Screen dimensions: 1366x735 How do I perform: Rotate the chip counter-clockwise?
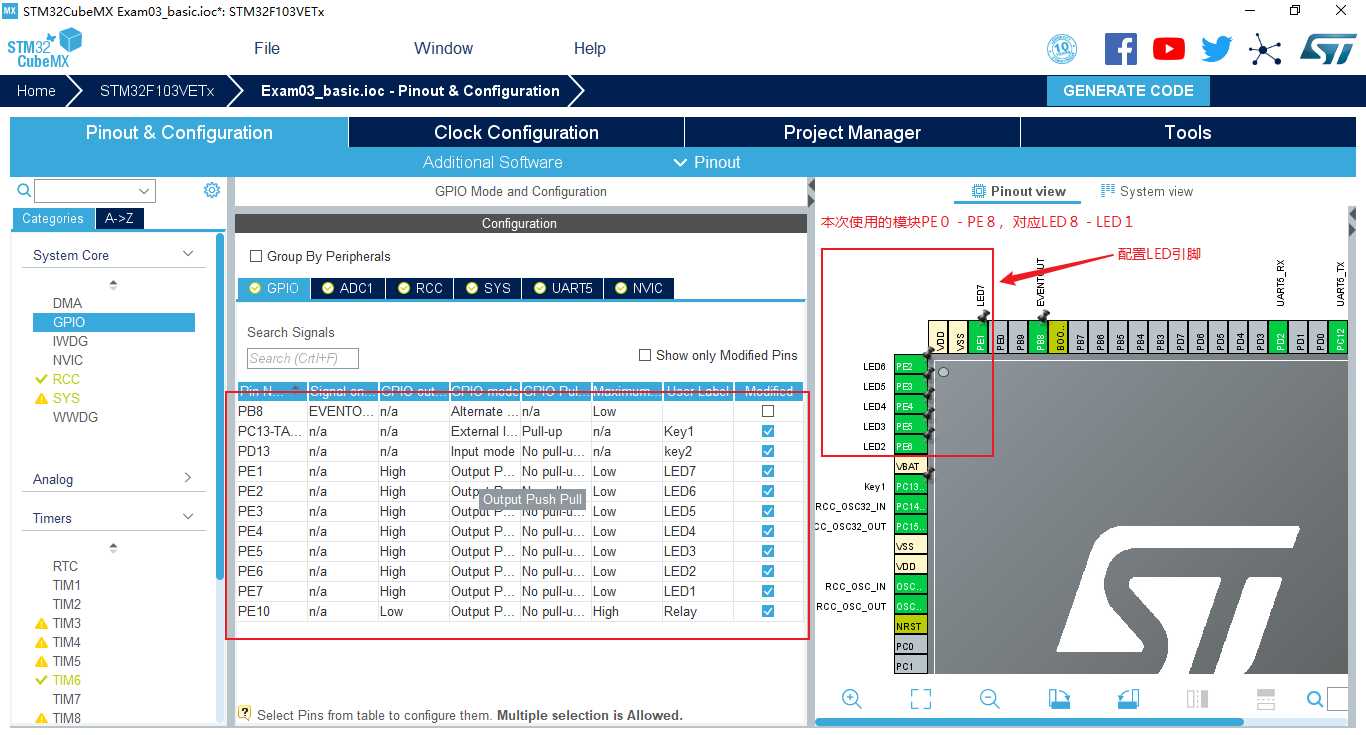[x=1128, y=699]
